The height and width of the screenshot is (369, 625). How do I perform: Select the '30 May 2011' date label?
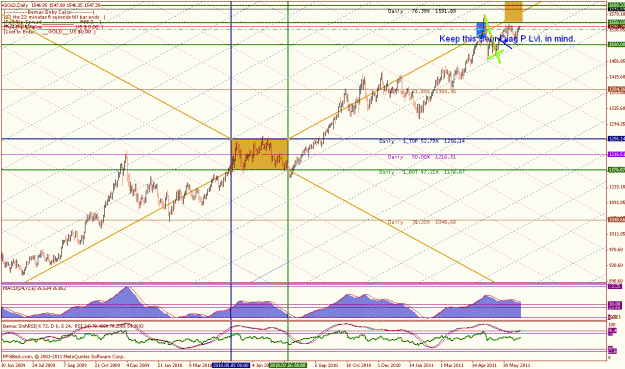[x=516, y=365]
